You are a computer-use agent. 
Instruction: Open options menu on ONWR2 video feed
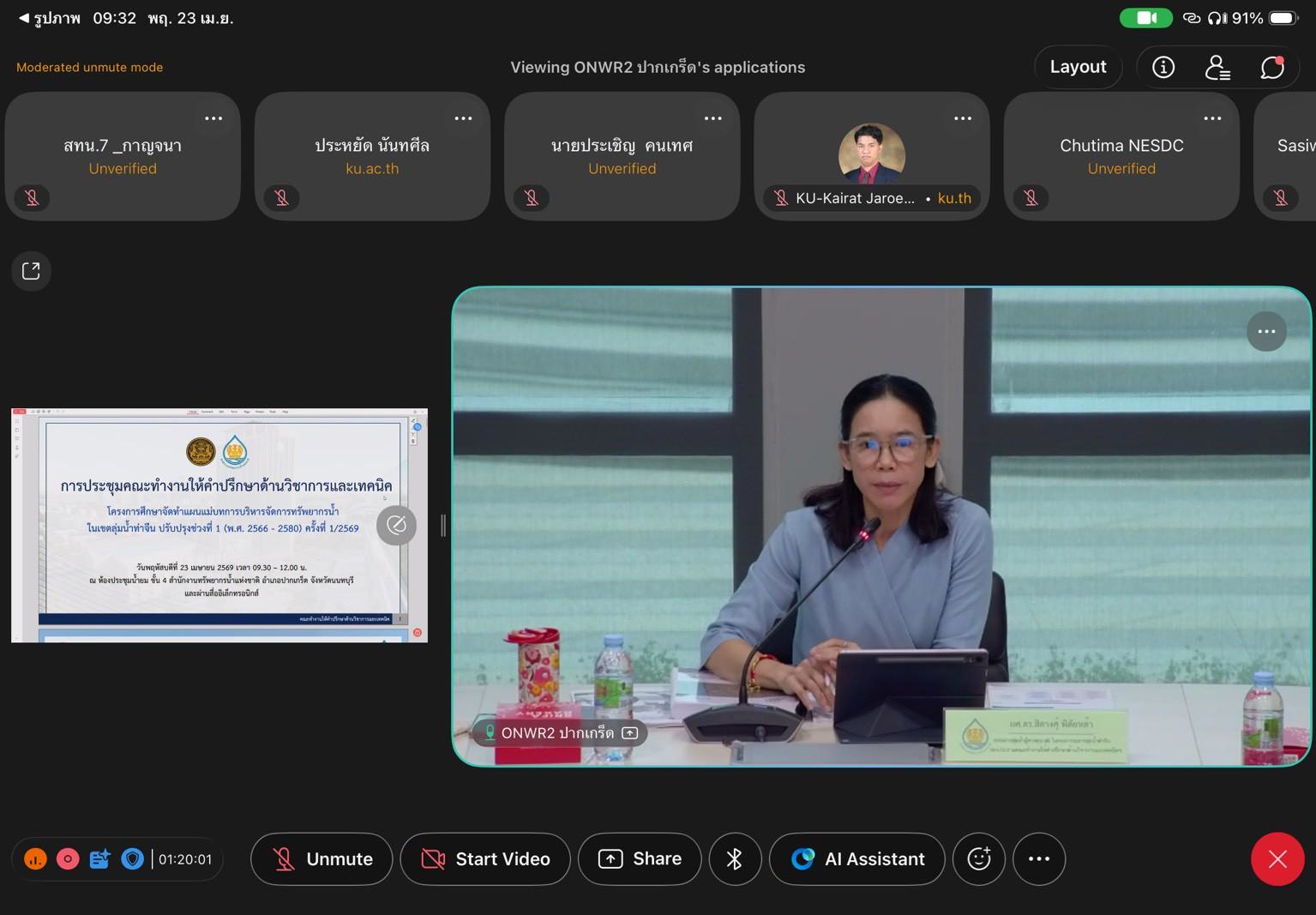pyautogui.click(x=1265, y=332)
